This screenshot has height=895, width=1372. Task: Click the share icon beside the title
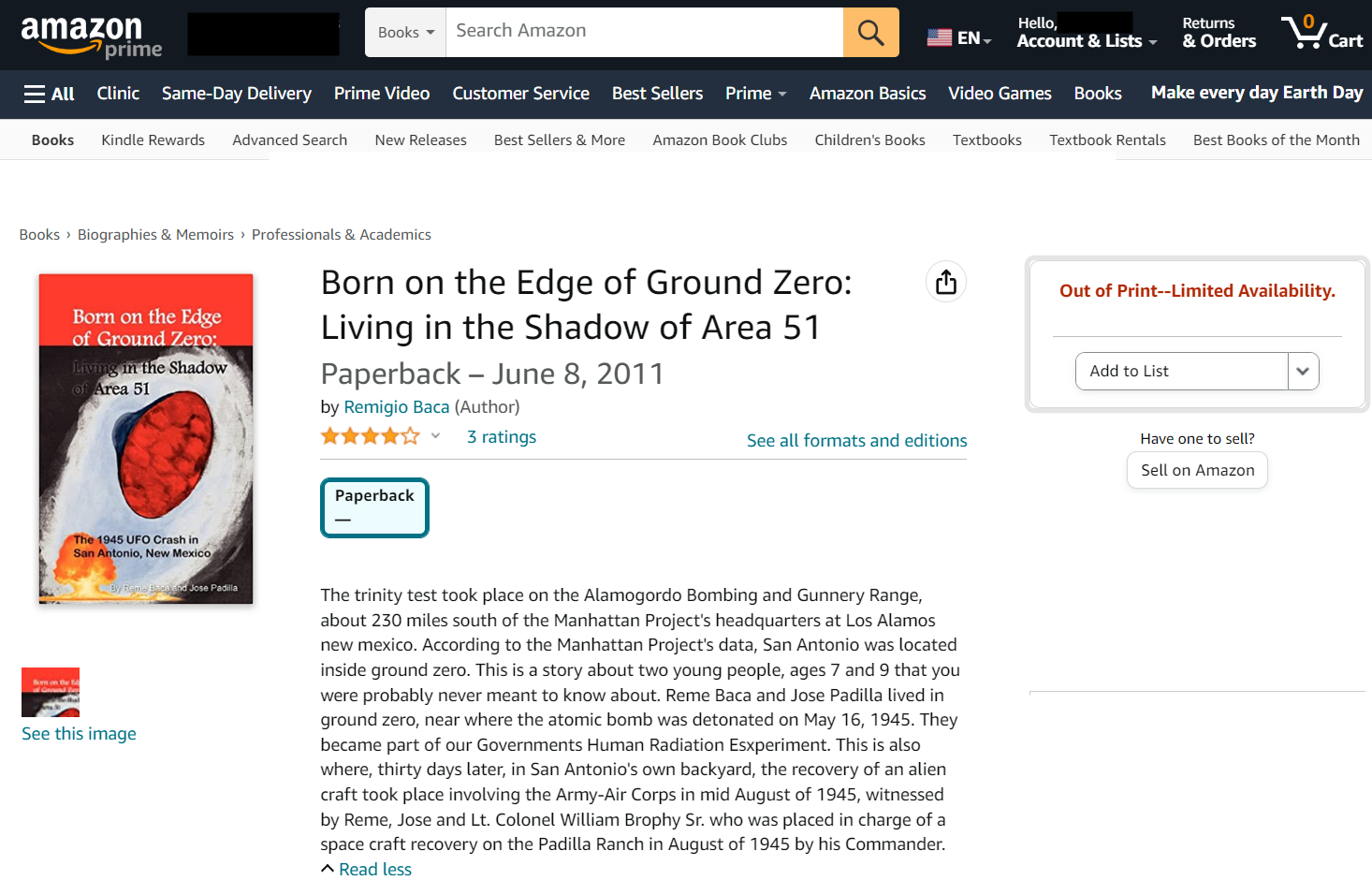(946, 282)
